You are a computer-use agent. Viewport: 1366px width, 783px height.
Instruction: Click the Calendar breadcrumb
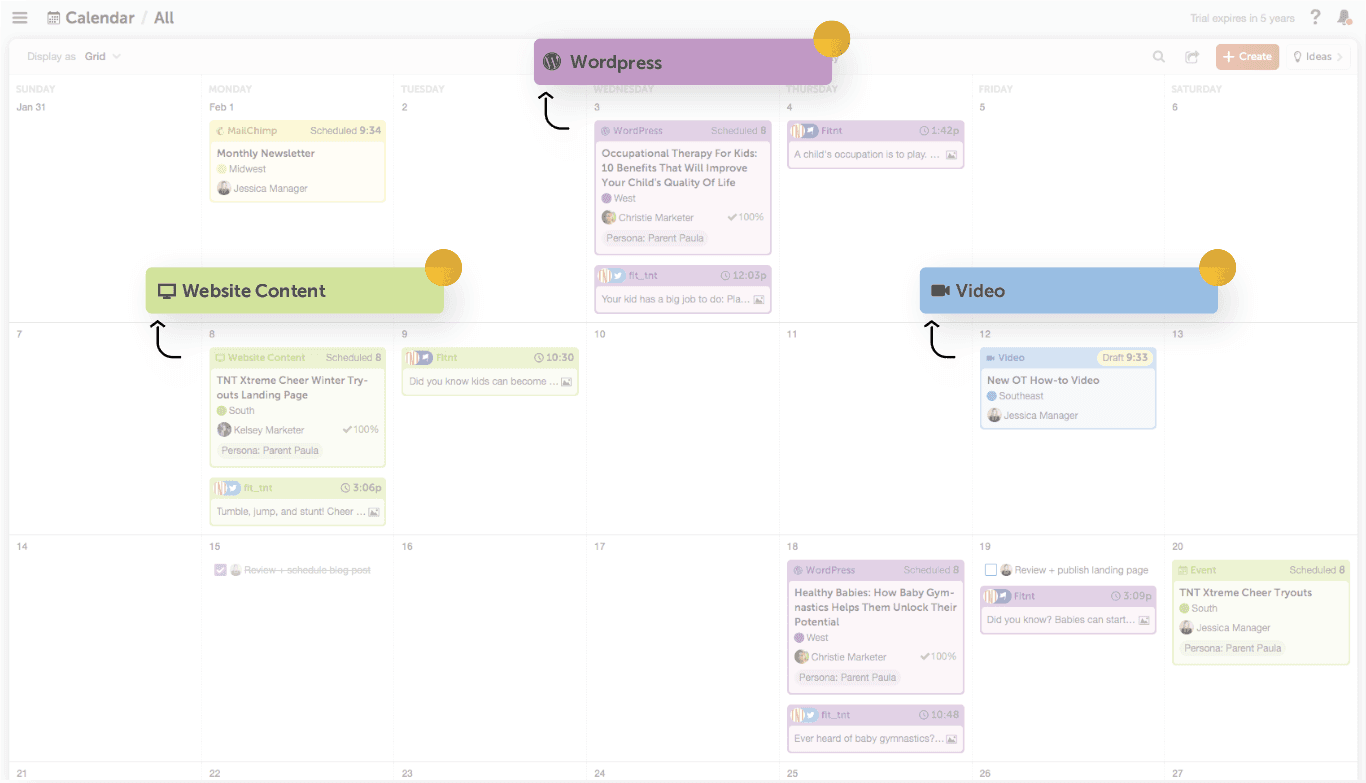click(100, 18)
